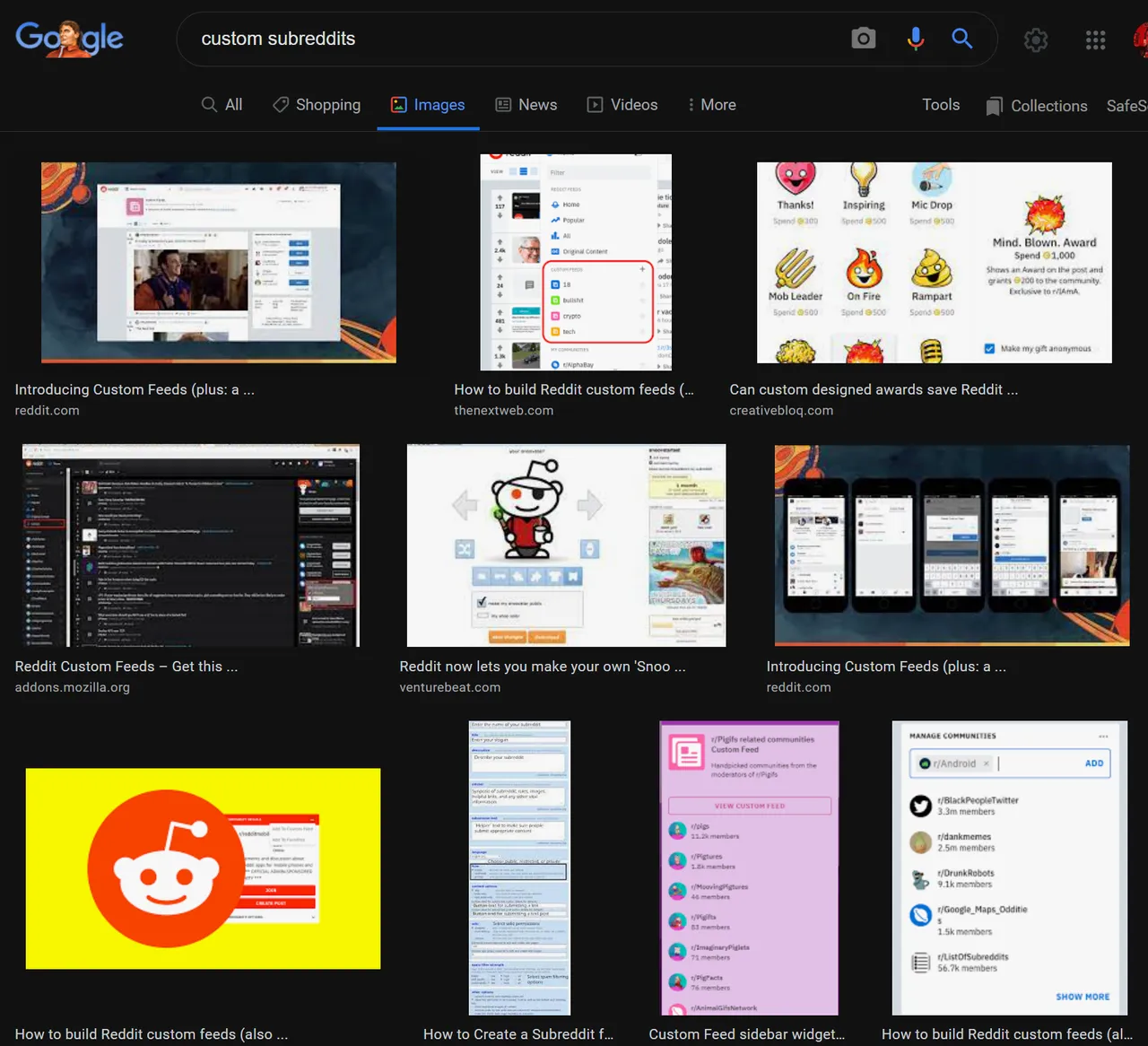Click 'Reddit now lets you make your own Snoo' title
Screen dimensions: 1148x1046
(x=543, y=667)
